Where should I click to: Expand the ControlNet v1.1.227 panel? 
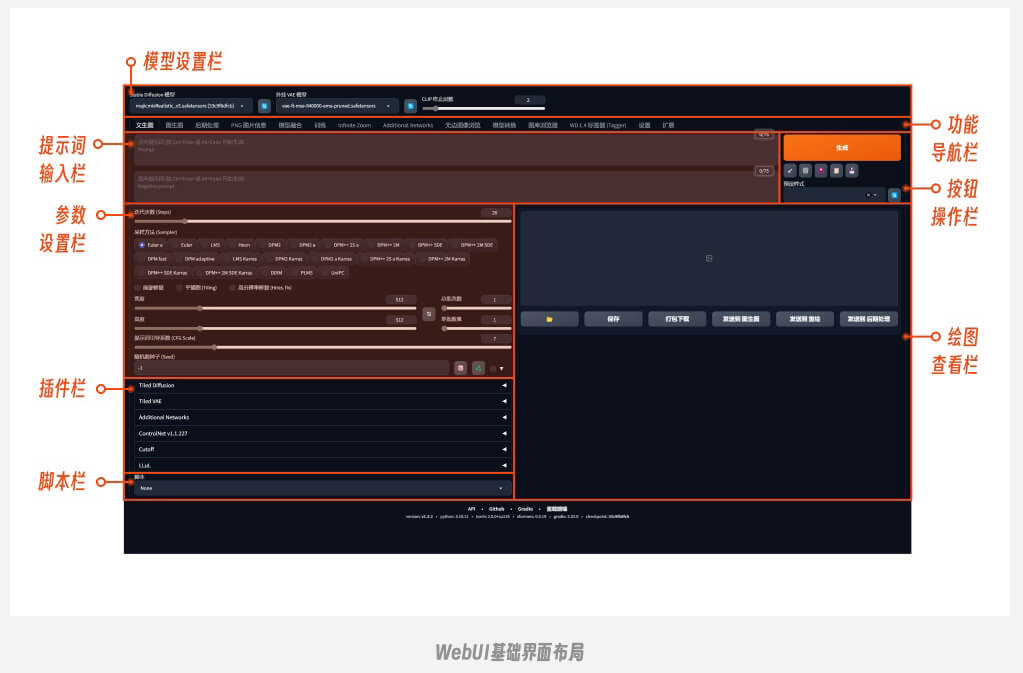[x=320, y=433]
